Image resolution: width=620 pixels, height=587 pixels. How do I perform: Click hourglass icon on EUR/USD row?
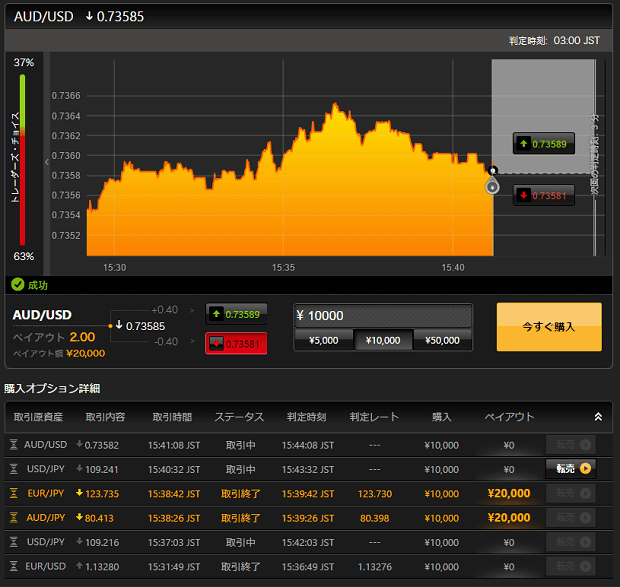[x=14, y=566]
